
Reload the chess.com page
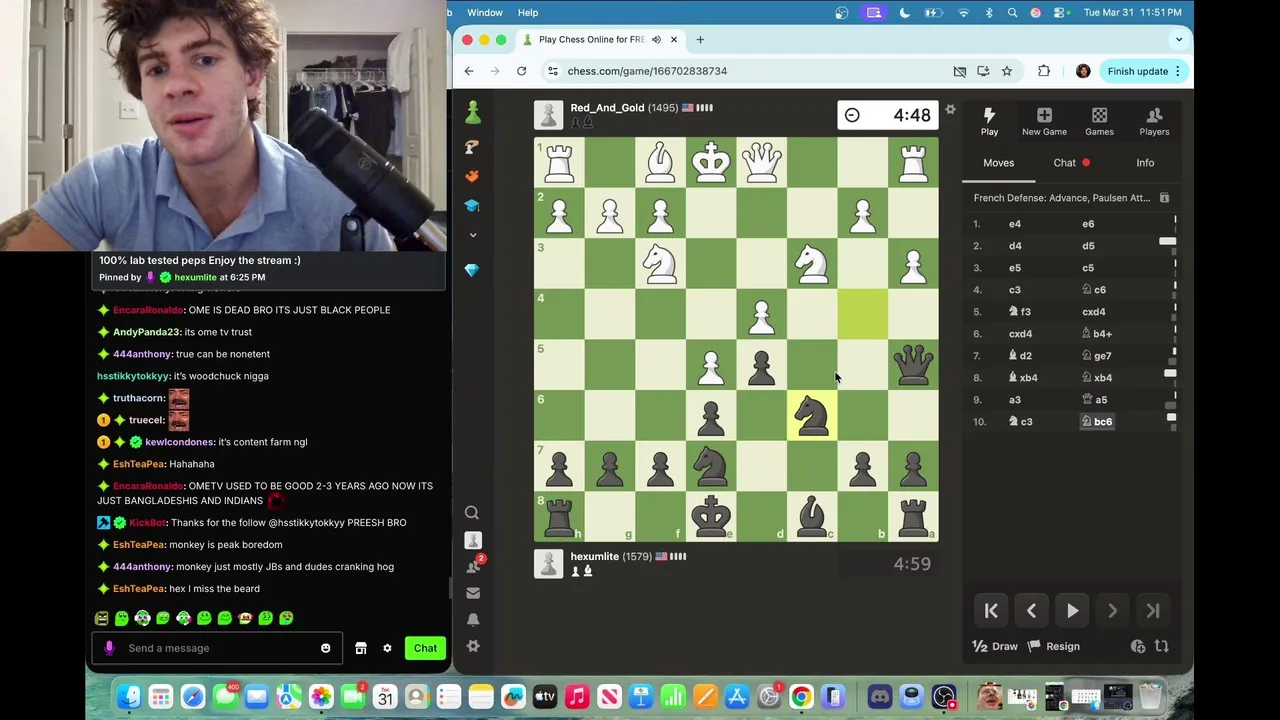pyautogui.click(x=521, y=71)
